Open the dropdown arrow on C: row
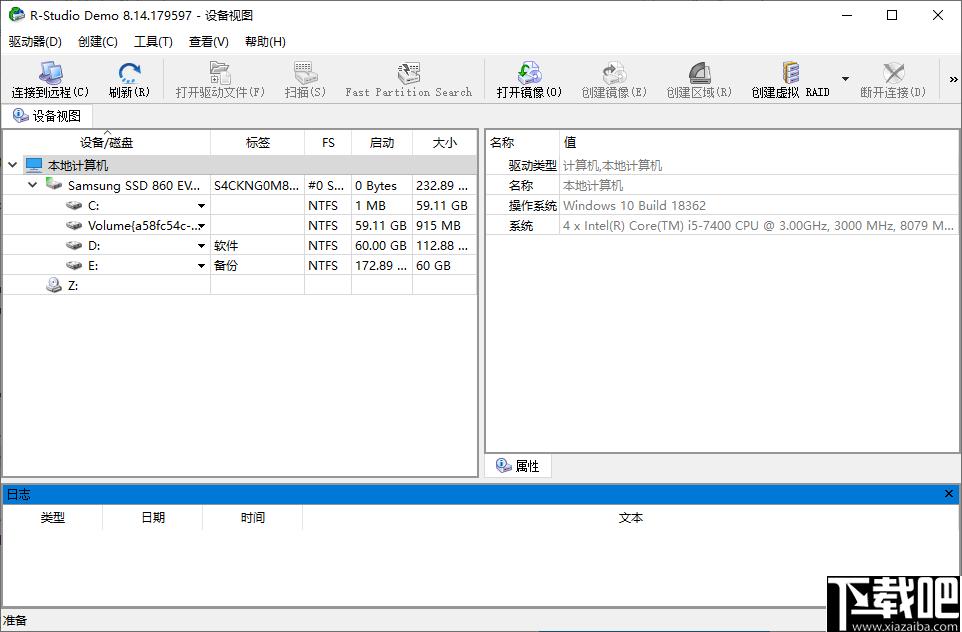The height and width of the screenshot is (632, 962). pyautogui.click(x=201, y=206)
